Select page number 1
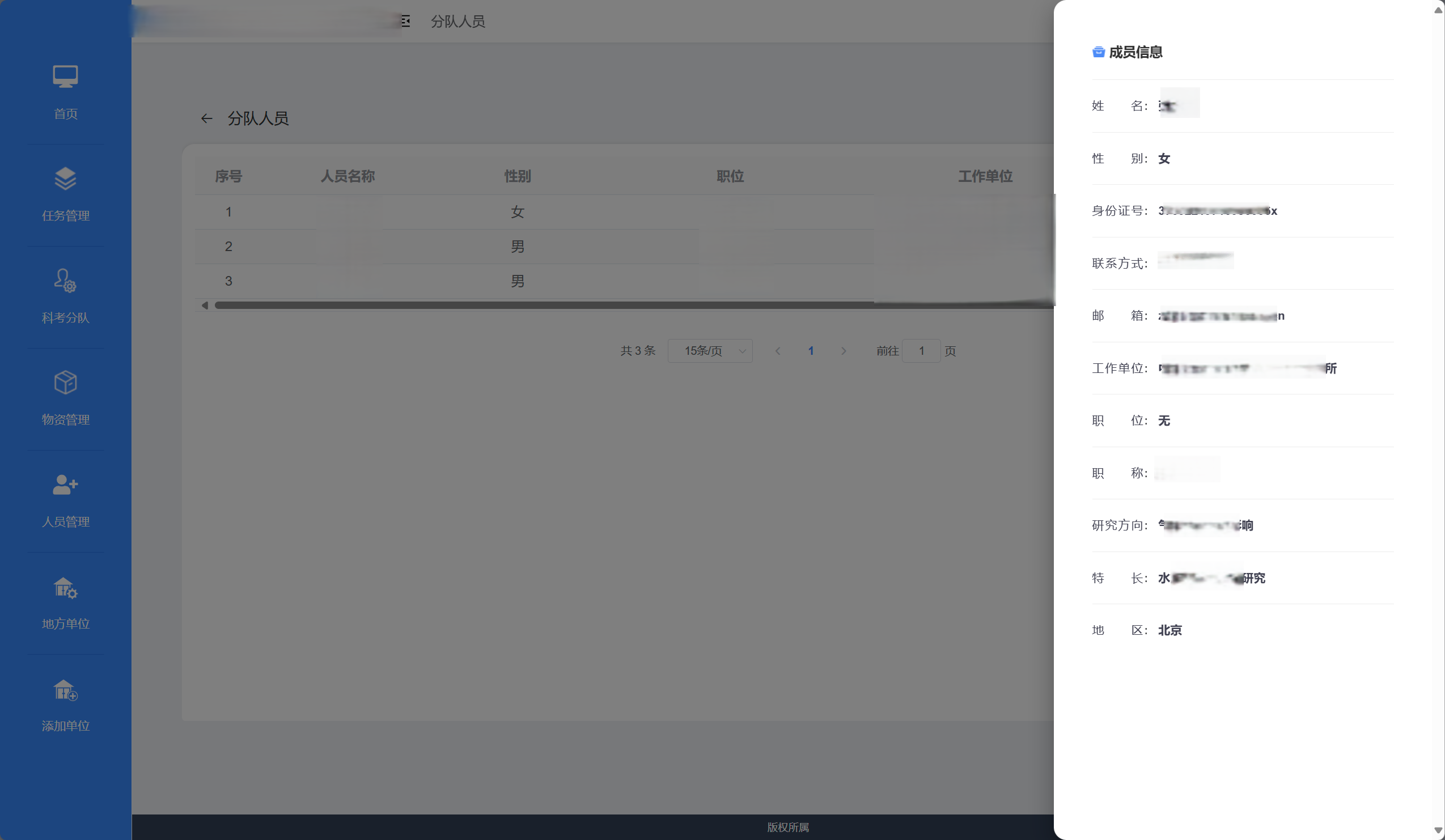 [x=810, y=351]
